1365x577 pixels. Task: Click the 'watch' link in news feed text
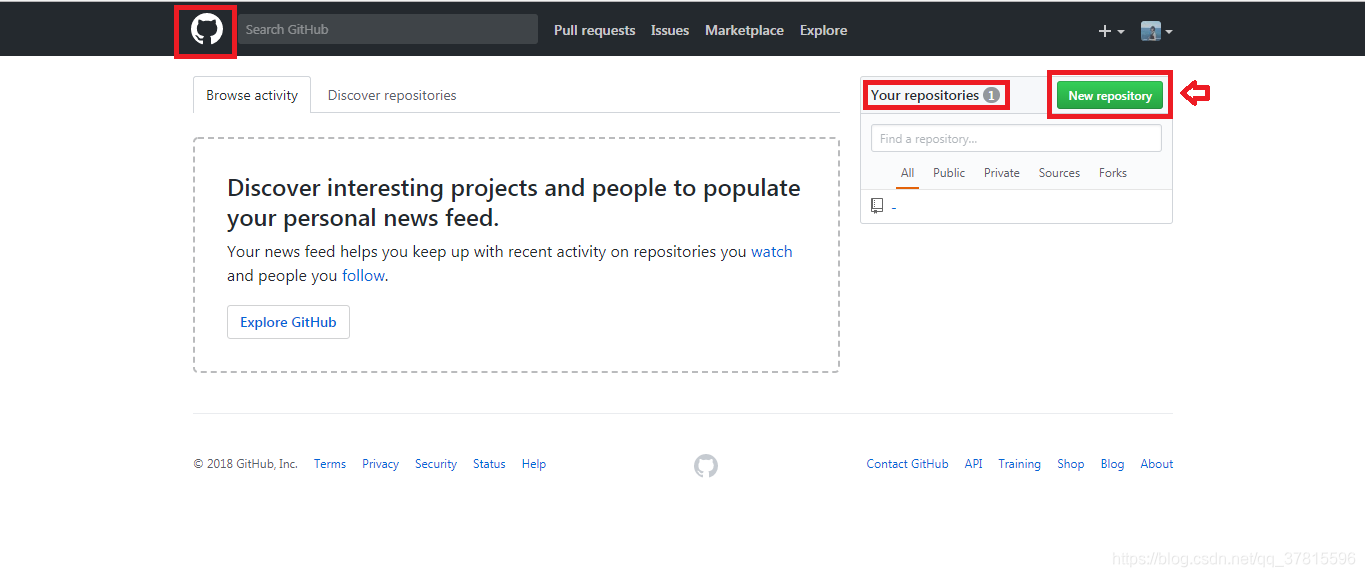coord(771,252)
